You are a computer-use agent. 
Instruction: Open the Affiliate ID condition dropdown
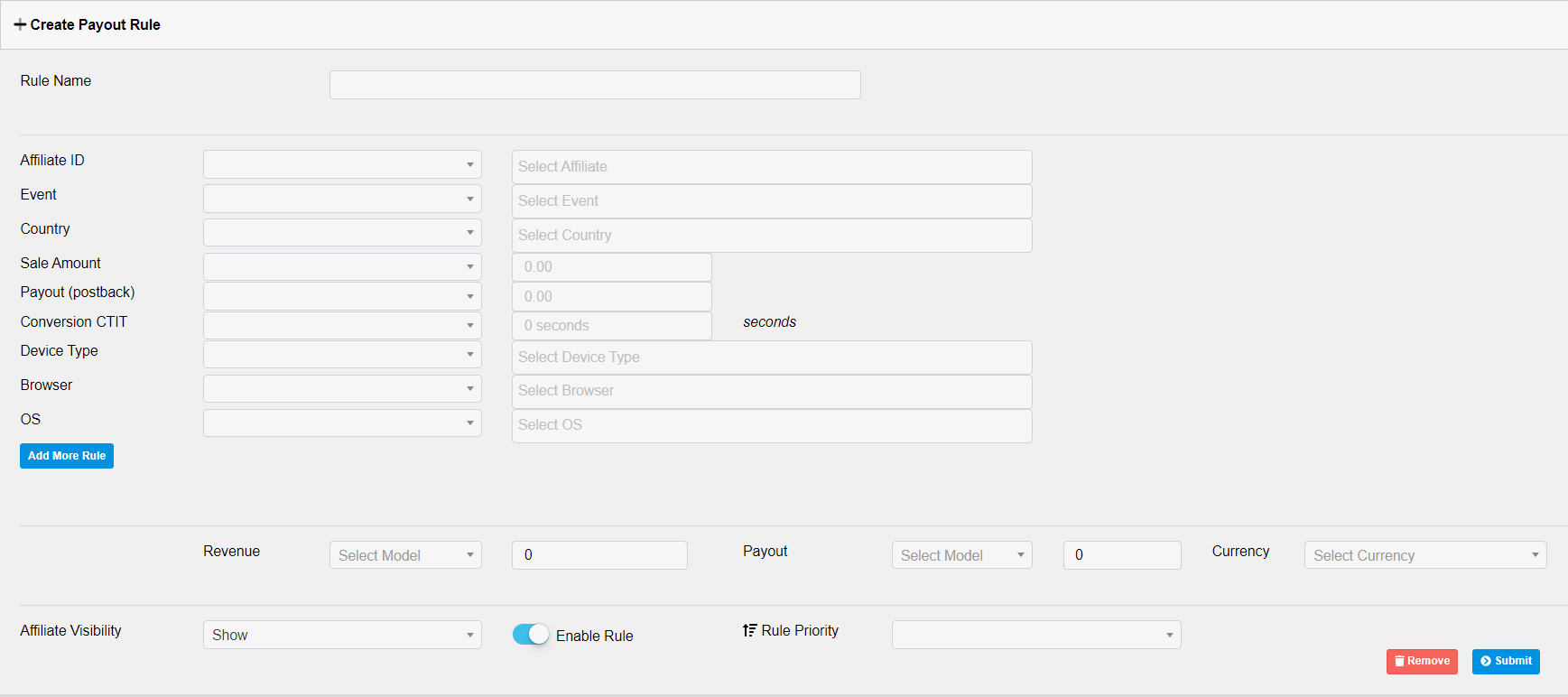[x=342, y=164]
